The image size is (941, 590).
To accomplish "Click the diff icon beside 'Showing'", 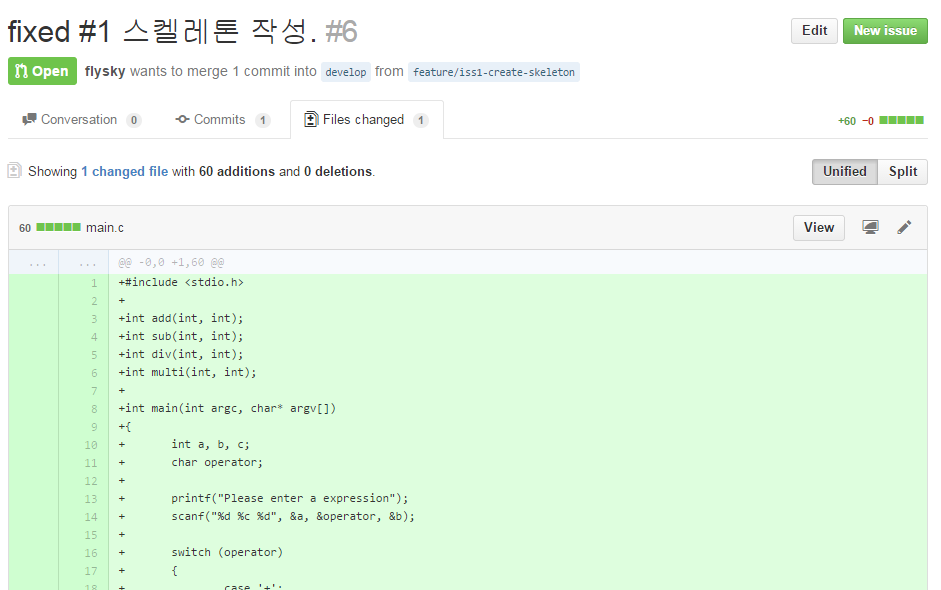I will click(x=14, y=171).
